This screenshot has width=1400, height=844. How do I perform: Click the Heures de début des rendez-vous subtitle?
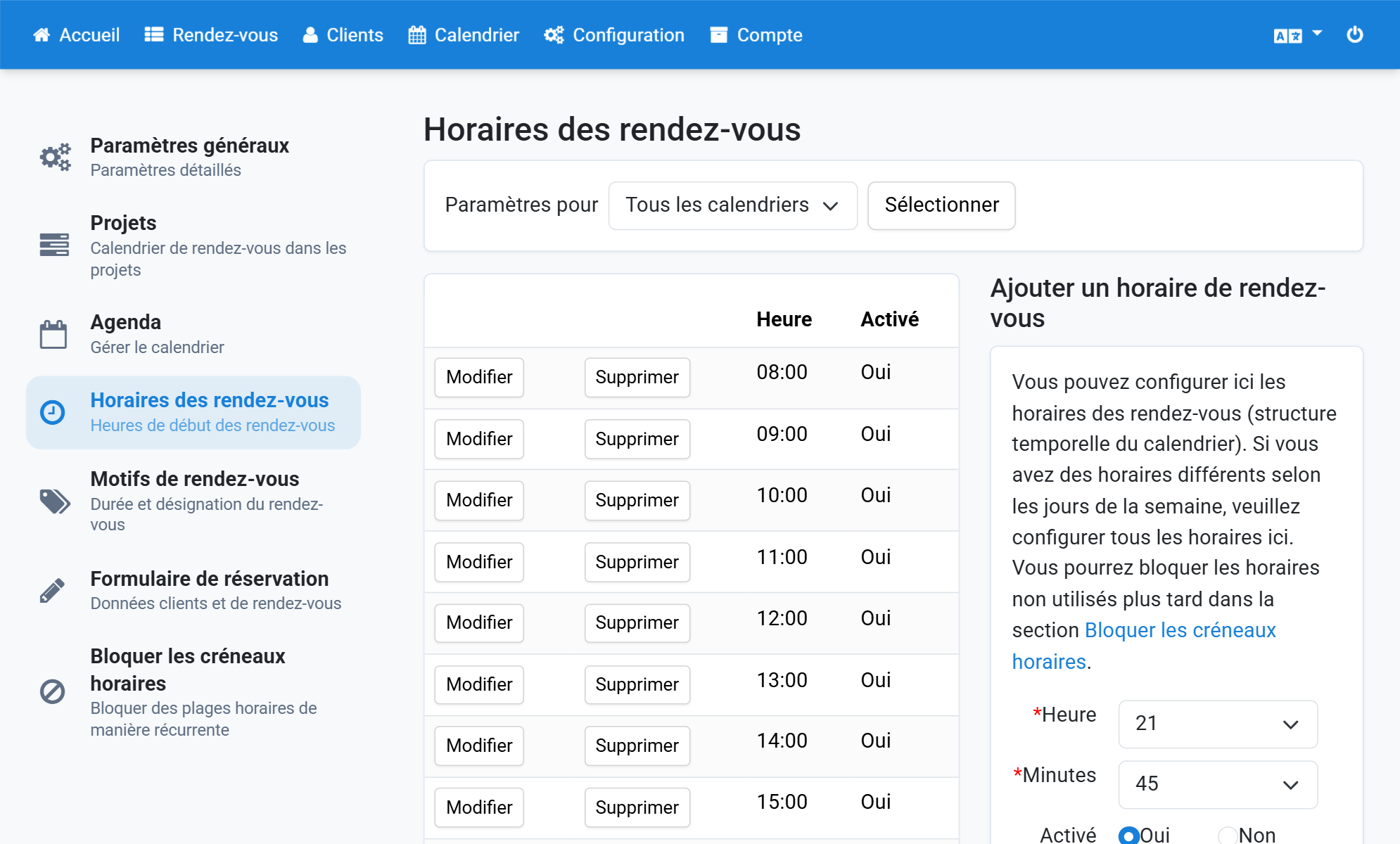[x=212, y=426]
